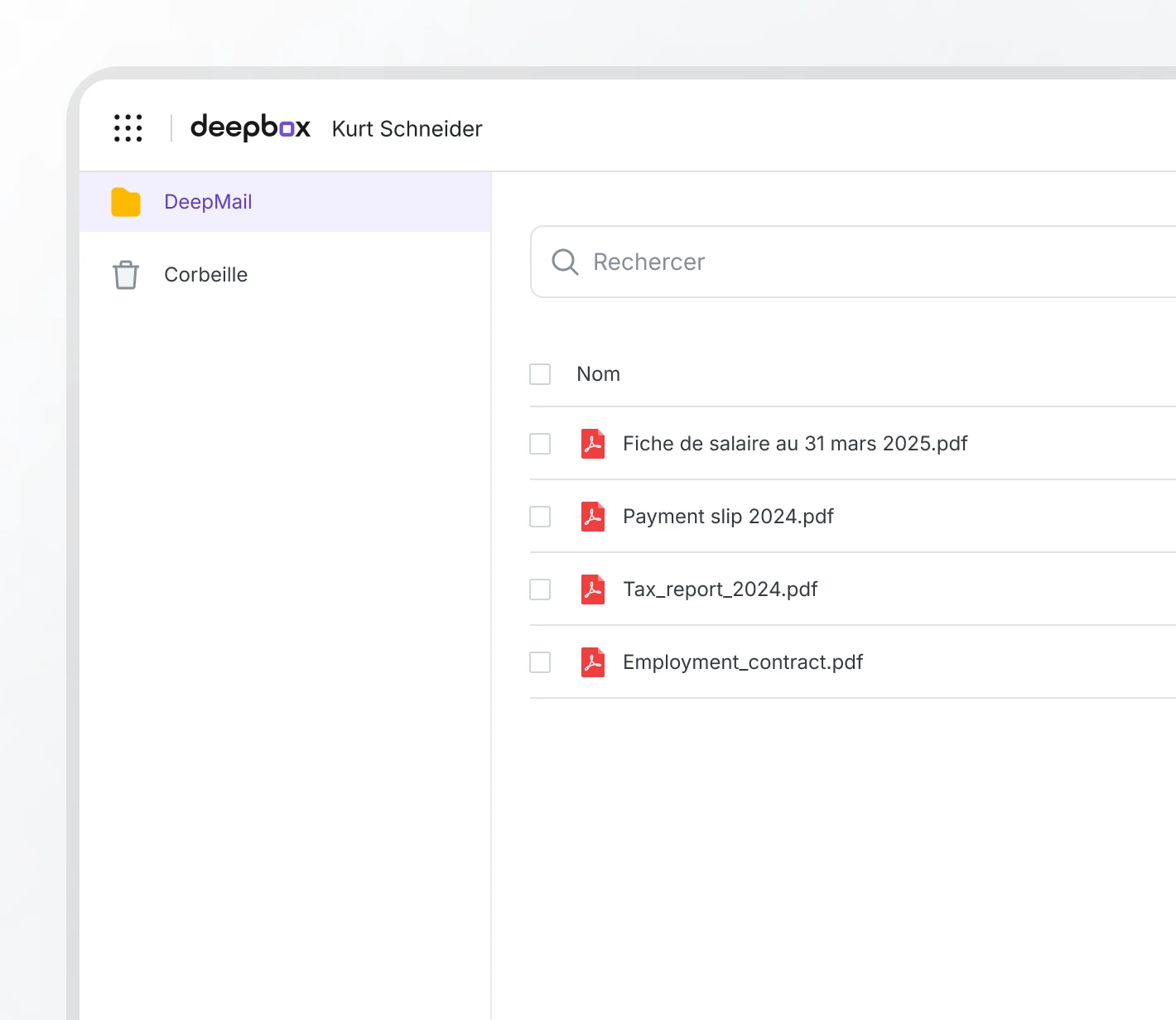This screenshot has height=1020, width=1176.
Task: Tick the Tax_report_2024.pdf checkbox
Action: (x=540, y=589)
